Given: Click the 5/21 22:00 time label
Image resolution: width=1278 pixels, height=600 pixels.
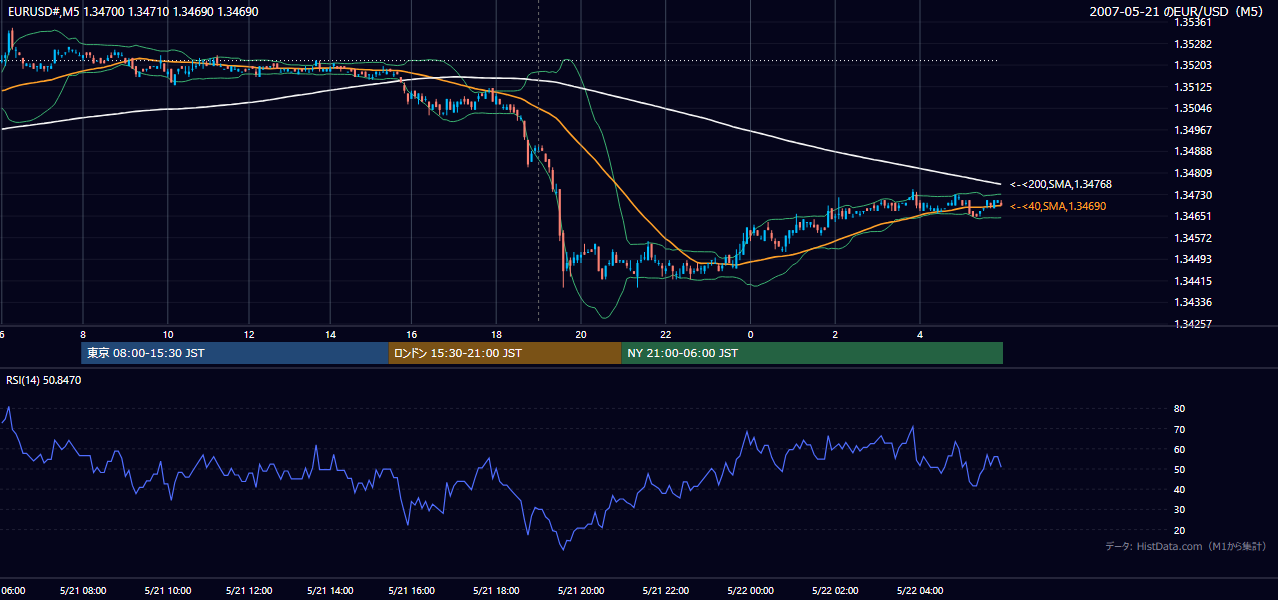Looking at the screenshot, I should pyautogui.click(x=664, y=591).
